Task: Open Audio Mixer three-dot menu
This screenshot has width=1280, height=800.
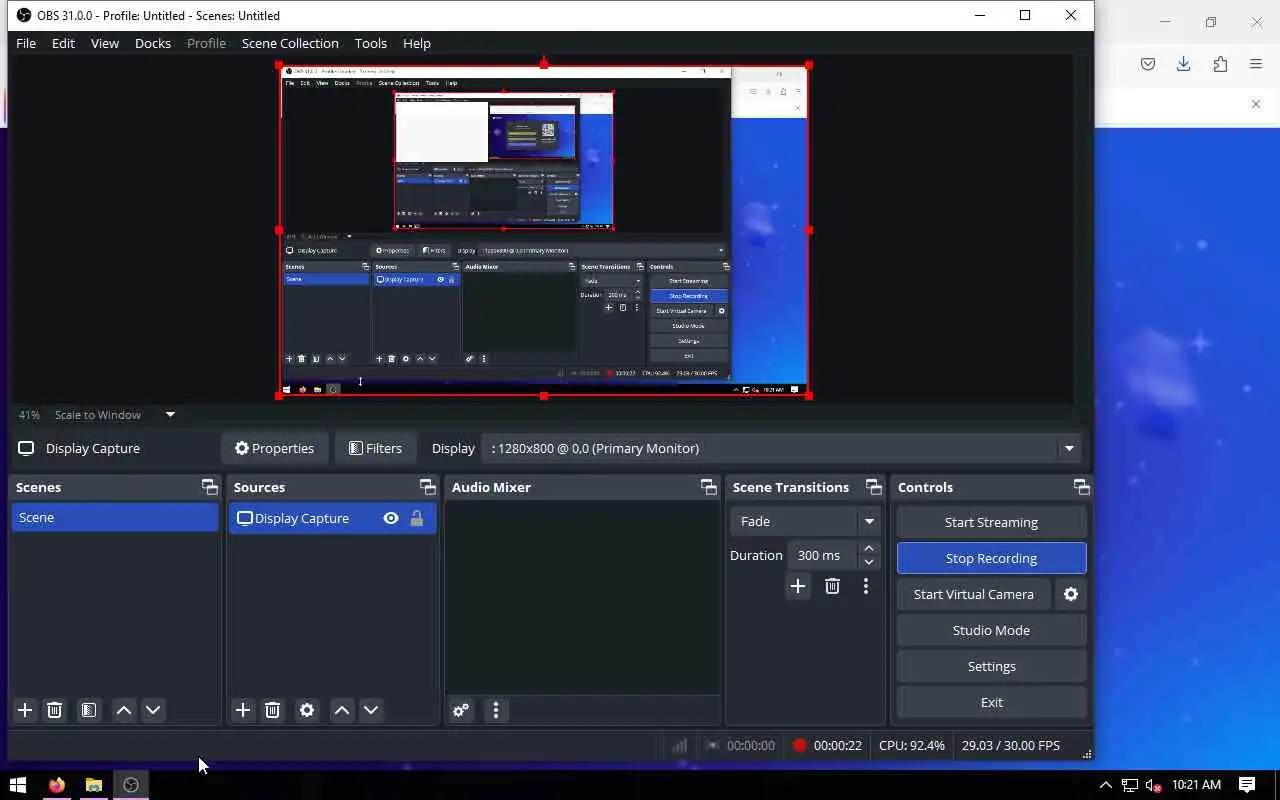Action: (x=496, y=710)
